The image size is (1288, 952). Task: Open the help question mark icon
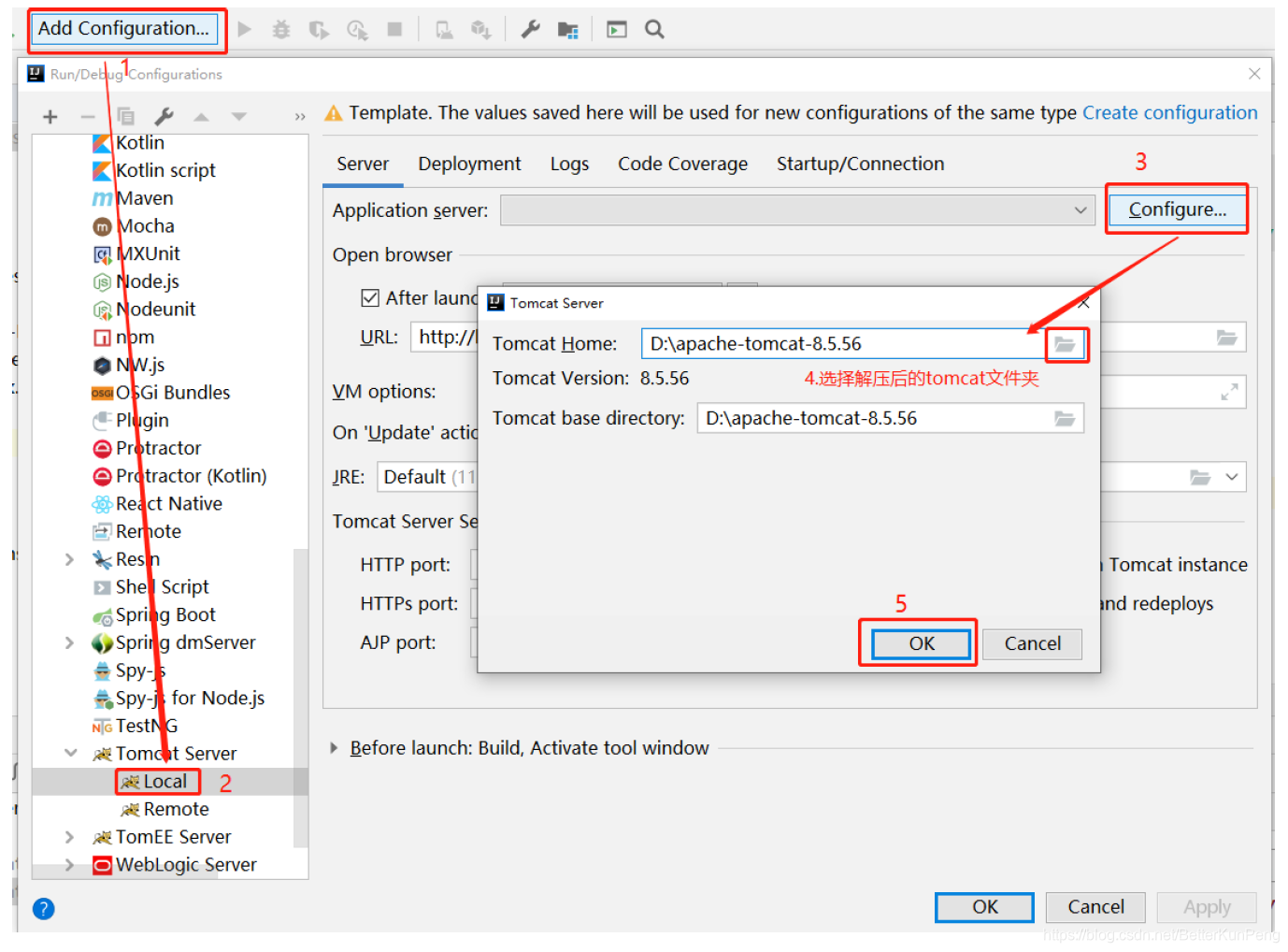44,908
